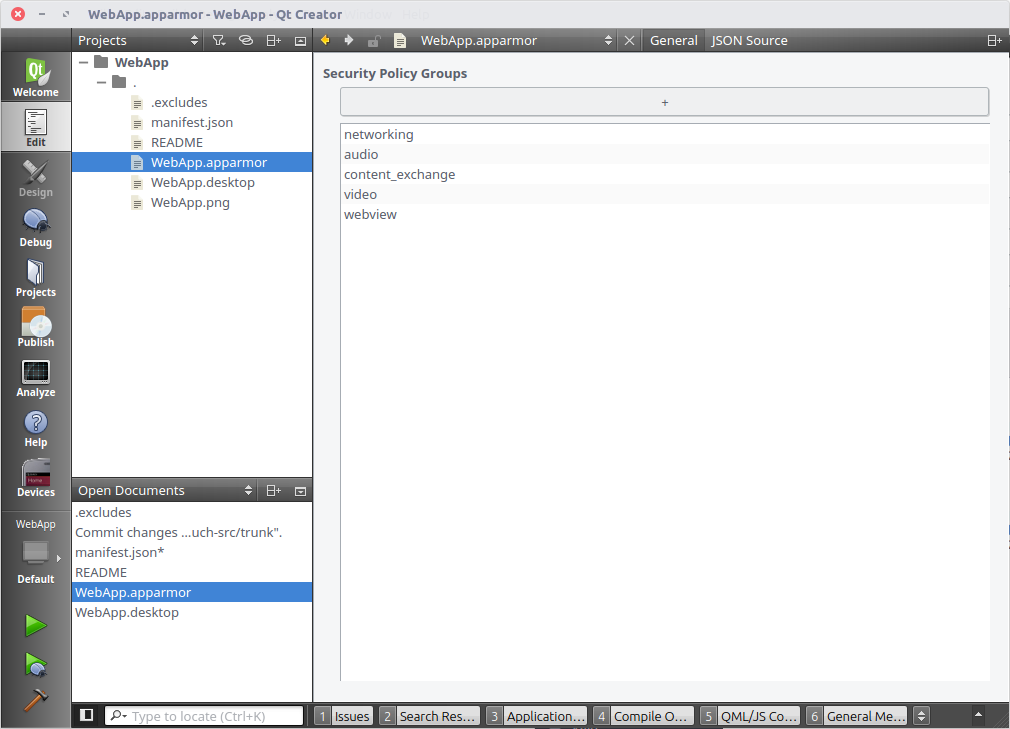1010x729 pixels.
Task: Open the Welcome mode
Action: (x=35, y=77)
